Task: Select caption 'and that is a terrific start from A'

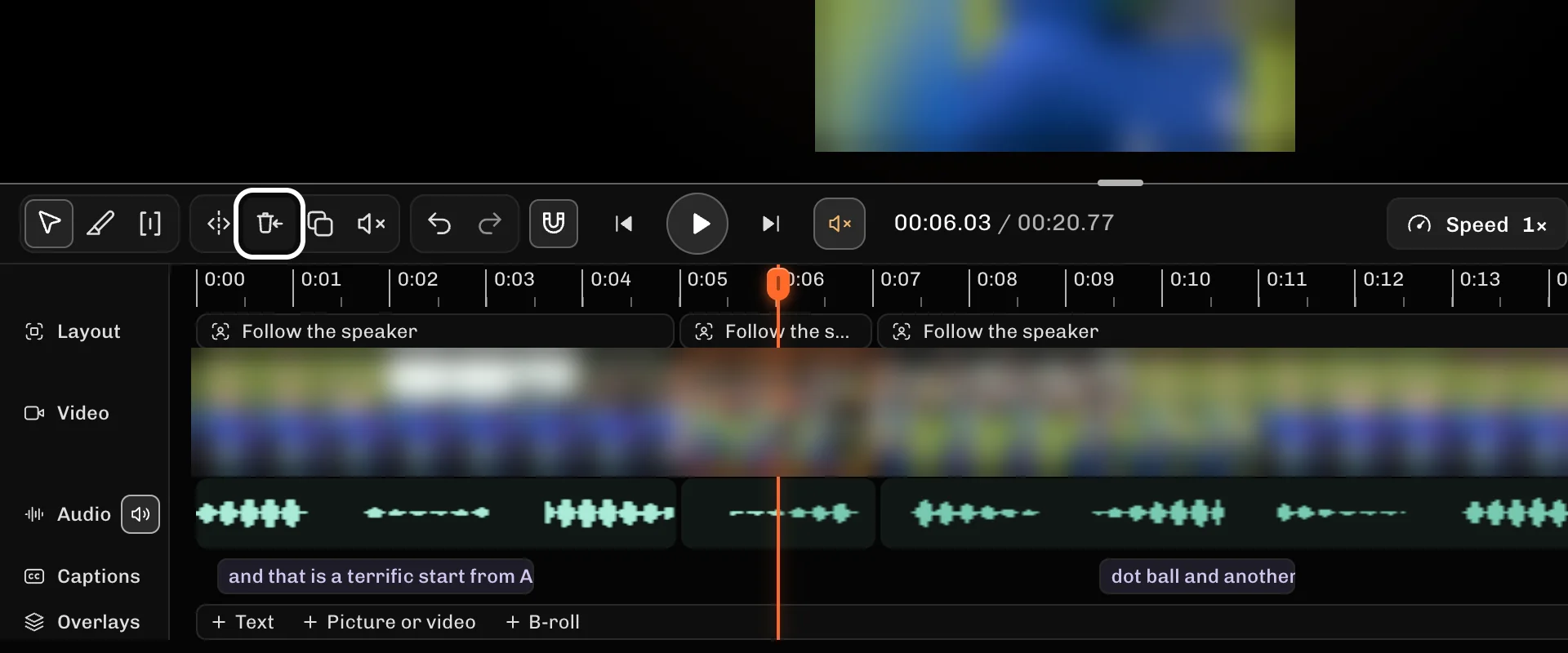Action: tap(376, 576)
